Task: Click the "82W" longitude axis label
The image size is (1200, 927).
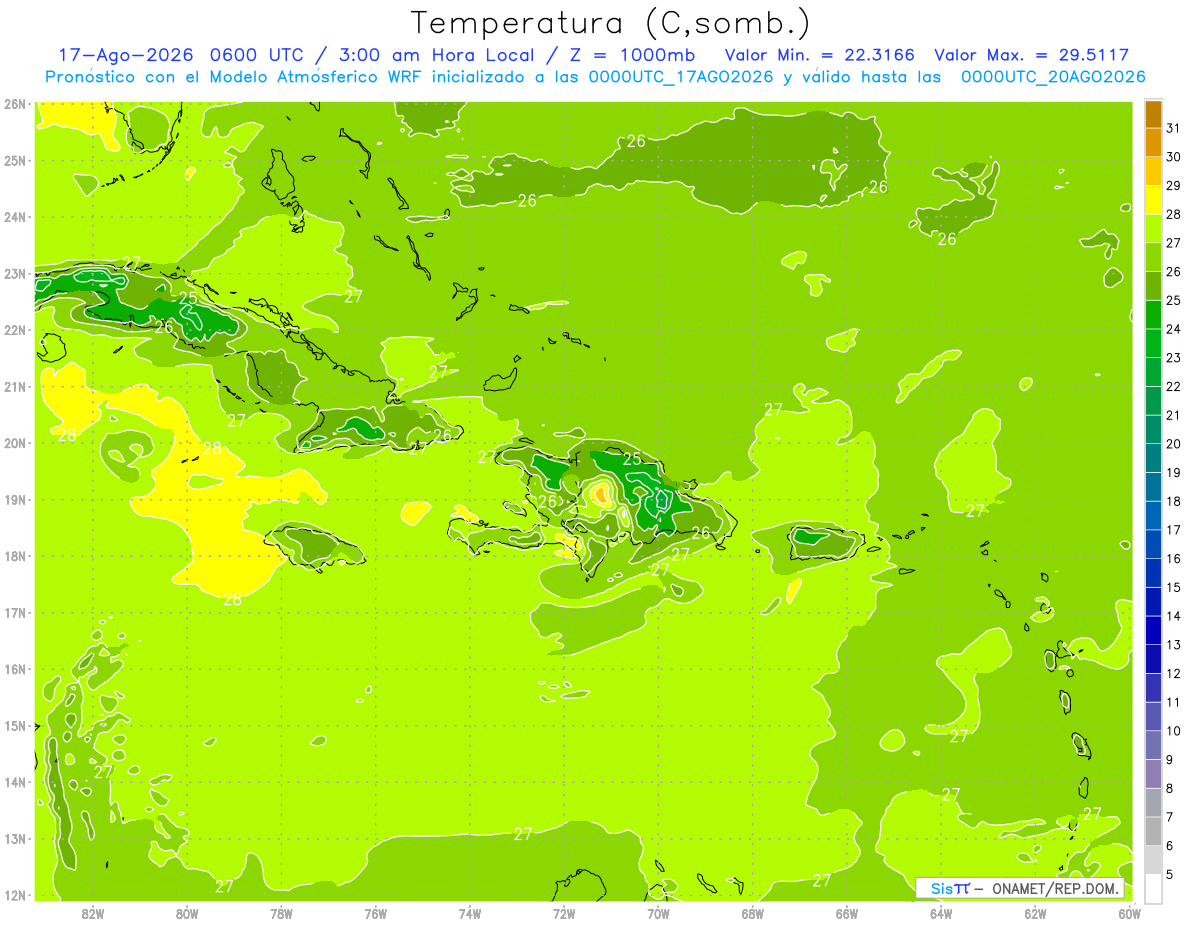Action: (x=92, y=913)
